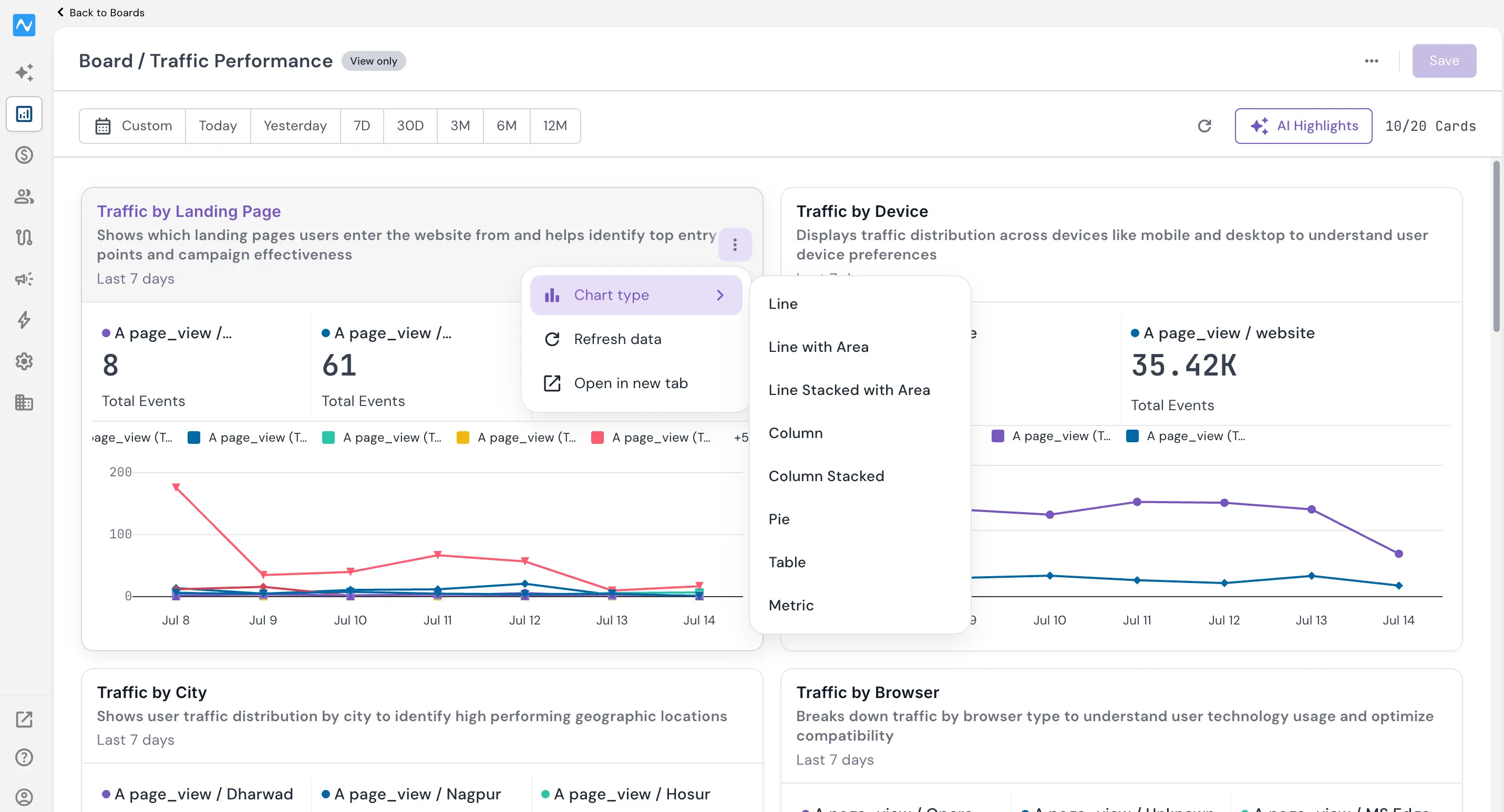The height and width of the screenshot is (812, 1504).
Task: Open the campaigns megaphone sidebar icon
Action: tap(24, 279)
